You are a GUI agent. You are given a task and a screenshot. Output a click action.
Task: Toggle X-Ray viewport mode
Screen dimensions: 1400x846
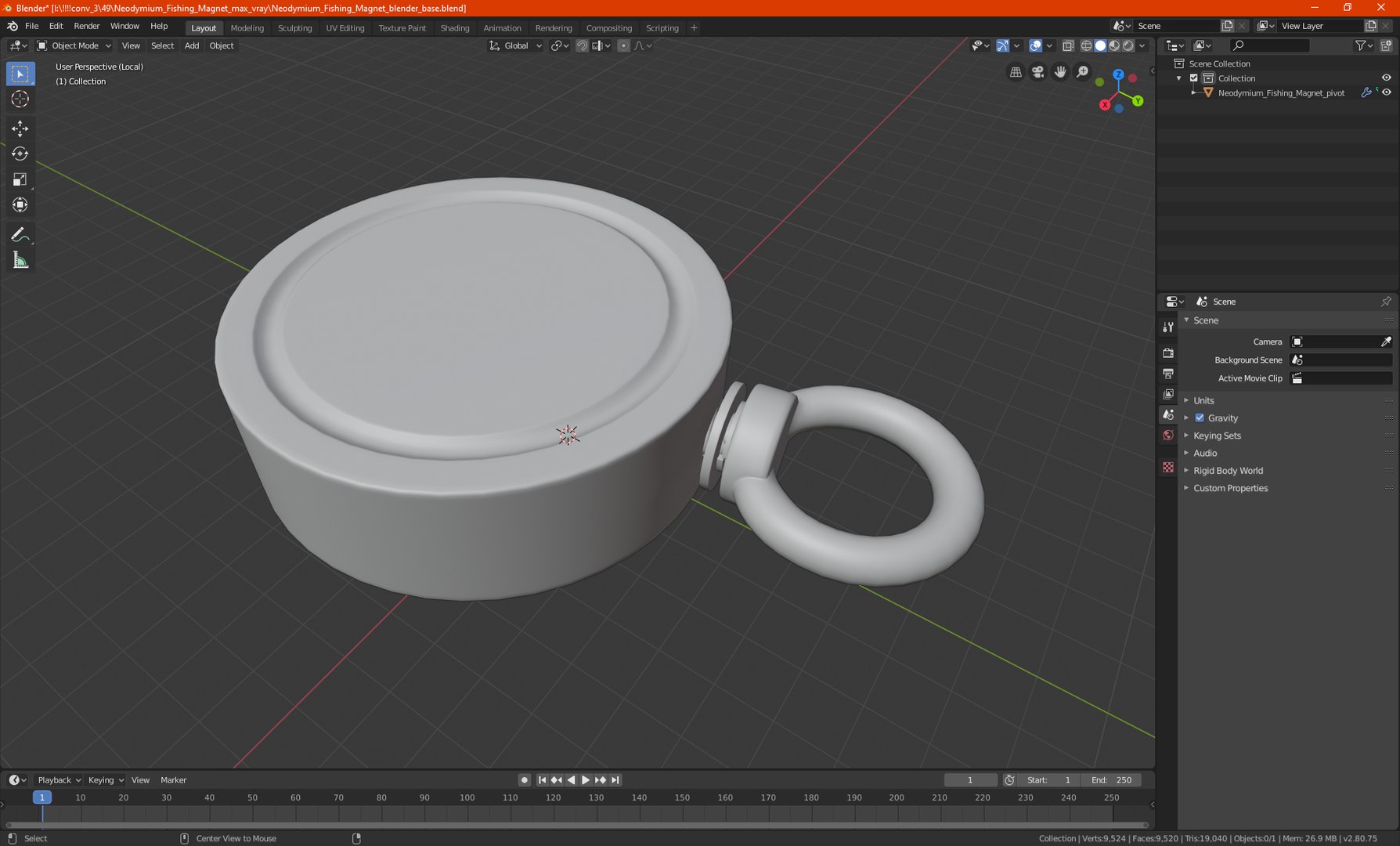[1068, 45]
